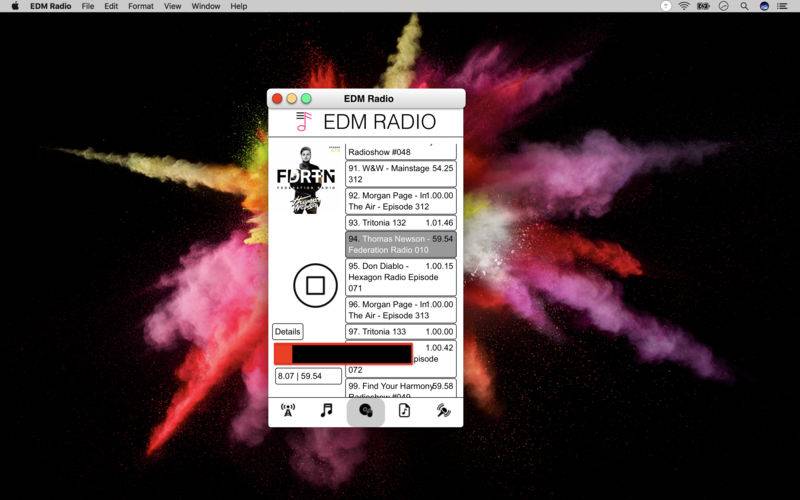Click the 8.07 | 59.54 time field
The width and height of the screenshot is (800, 500).
point(308,376)
